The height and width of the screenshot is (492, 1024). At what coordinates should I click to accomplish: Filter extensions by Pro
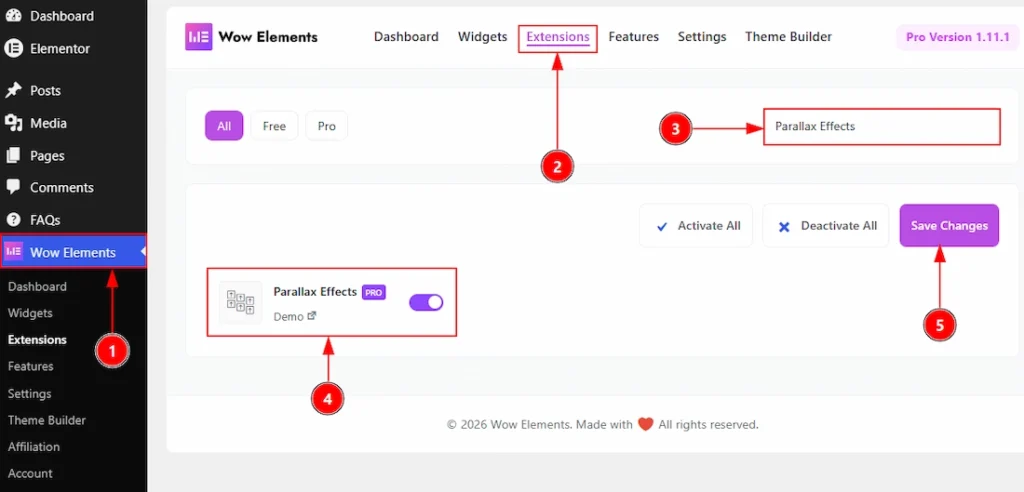click(327, 125)
